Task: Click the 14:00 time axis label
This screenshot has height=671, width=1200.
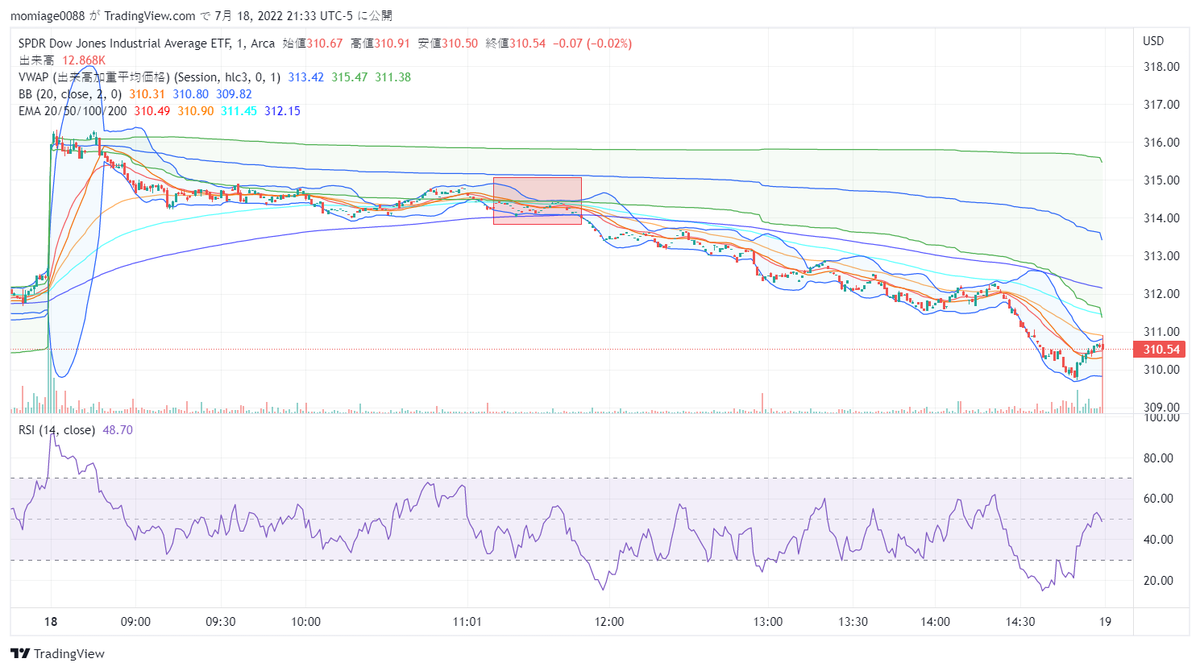Action: point(935,621)
